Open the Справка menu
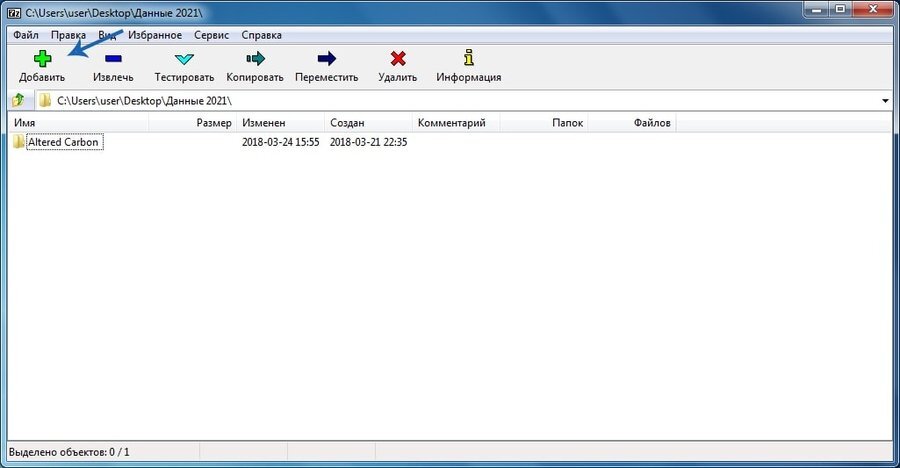Image resolution: width=900 pixels, height=468 pixels. tap(261, 35)
